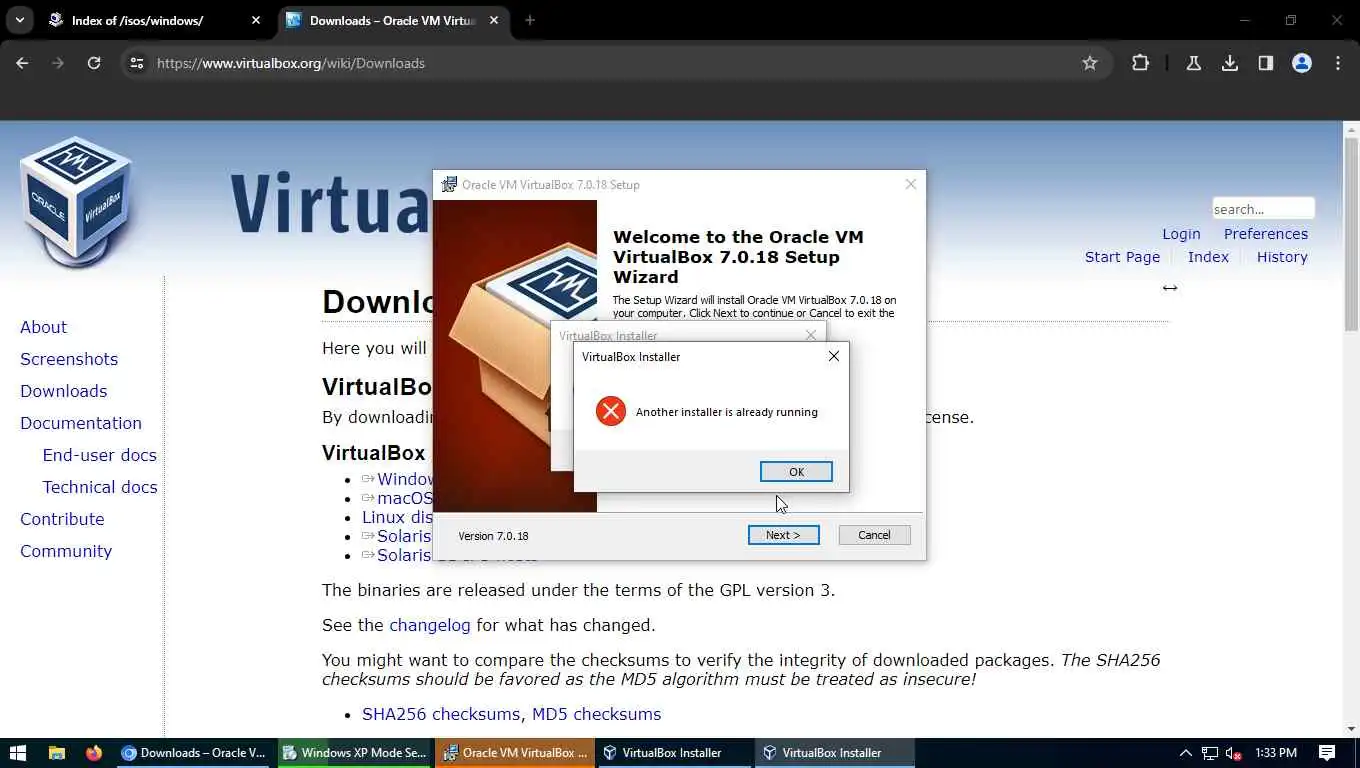Open the browser extensions puzzle icon
This screenshot has height=768, width=1360.
coord(1140,63)
